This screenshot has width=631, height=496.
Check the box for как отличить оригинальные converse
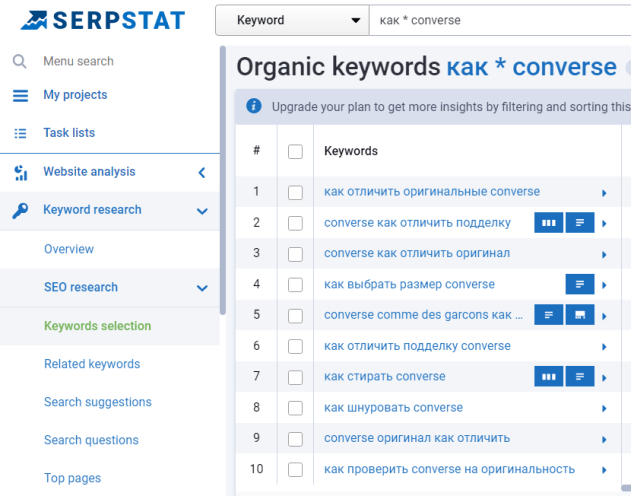pos(295,192)
